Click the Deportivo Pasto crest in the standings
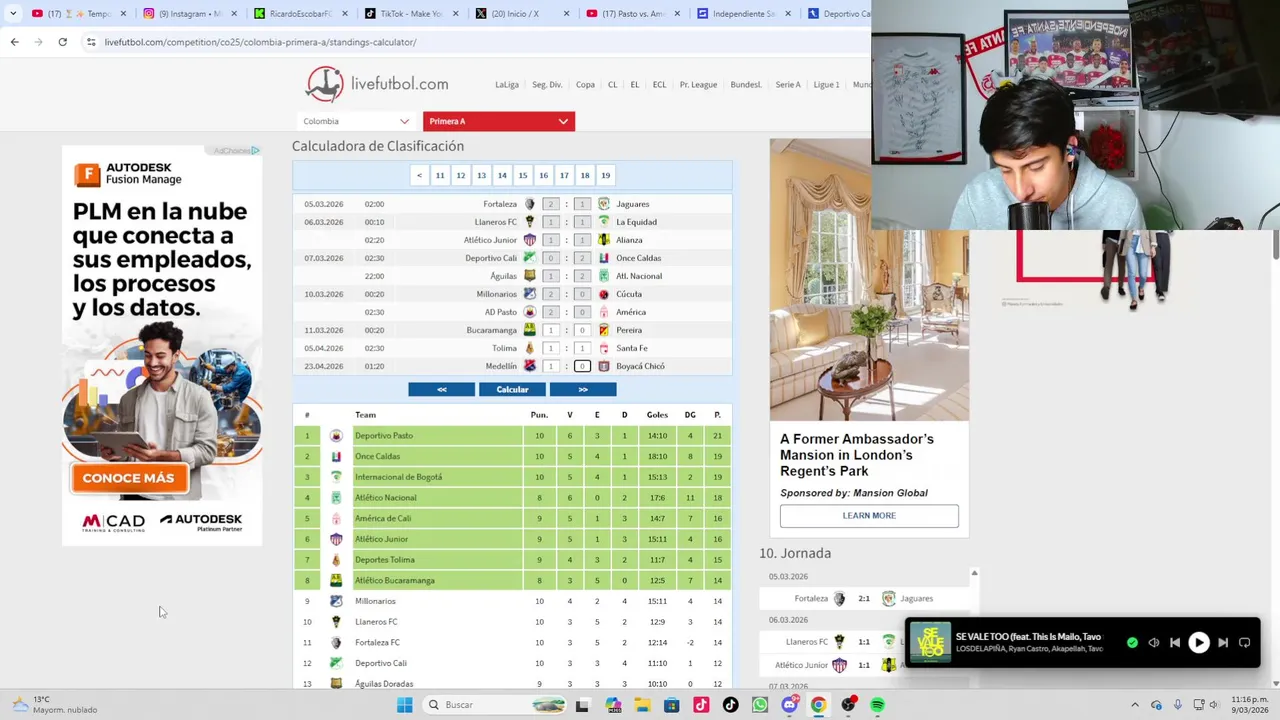The width and height of the screenshot is (1280, 720). [336, 436]
